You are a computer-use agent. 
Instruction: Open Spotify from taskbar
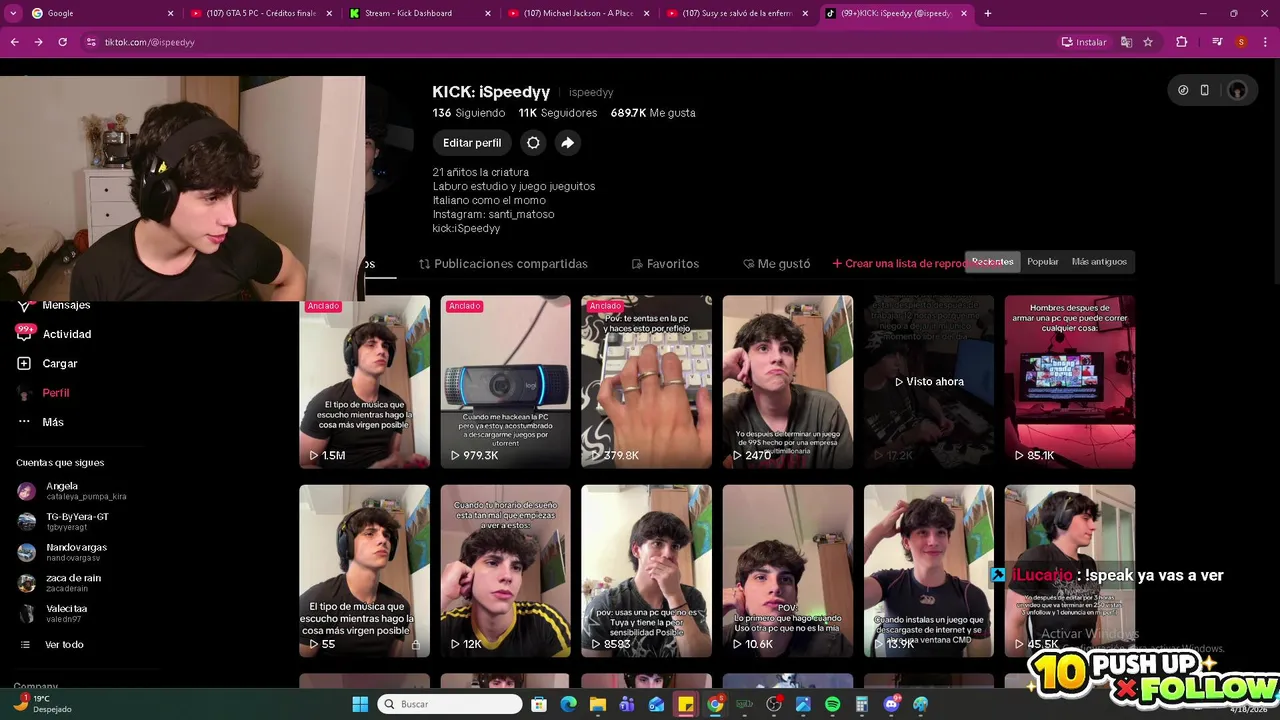pyautogui.click(x=833, y=704)
